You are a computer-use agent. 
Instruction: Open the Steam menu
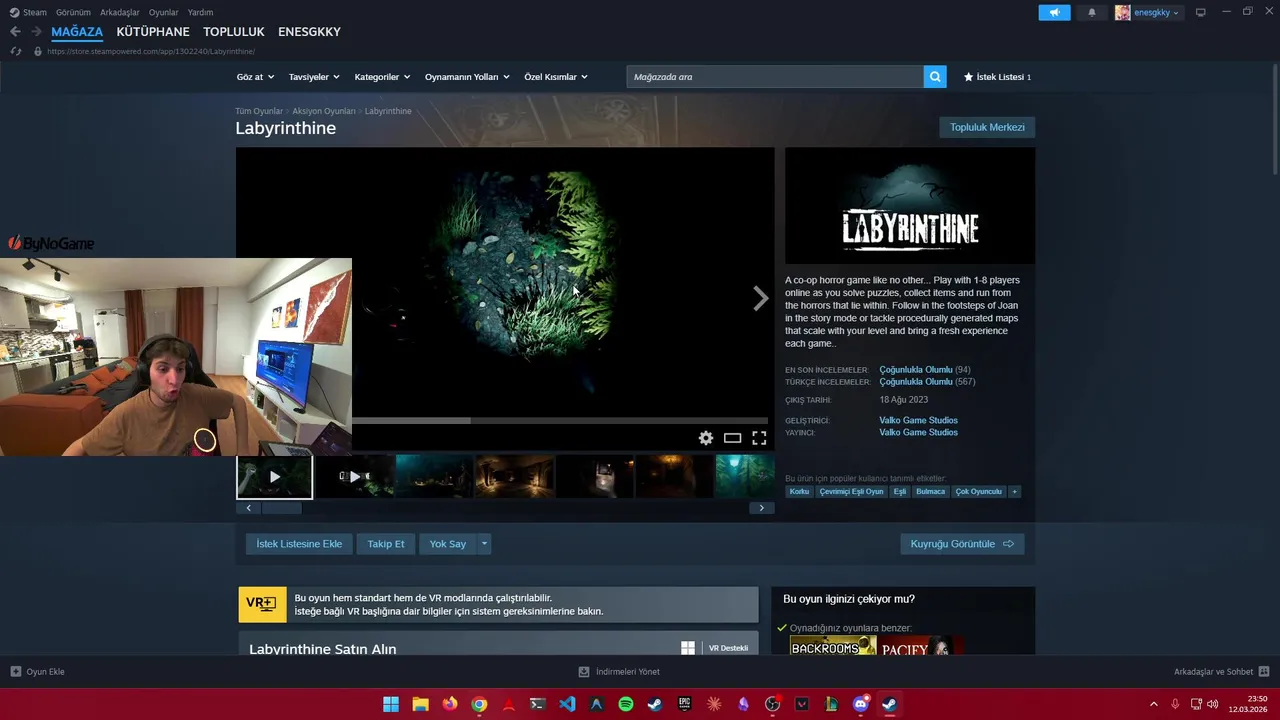(x=28, y=12)
